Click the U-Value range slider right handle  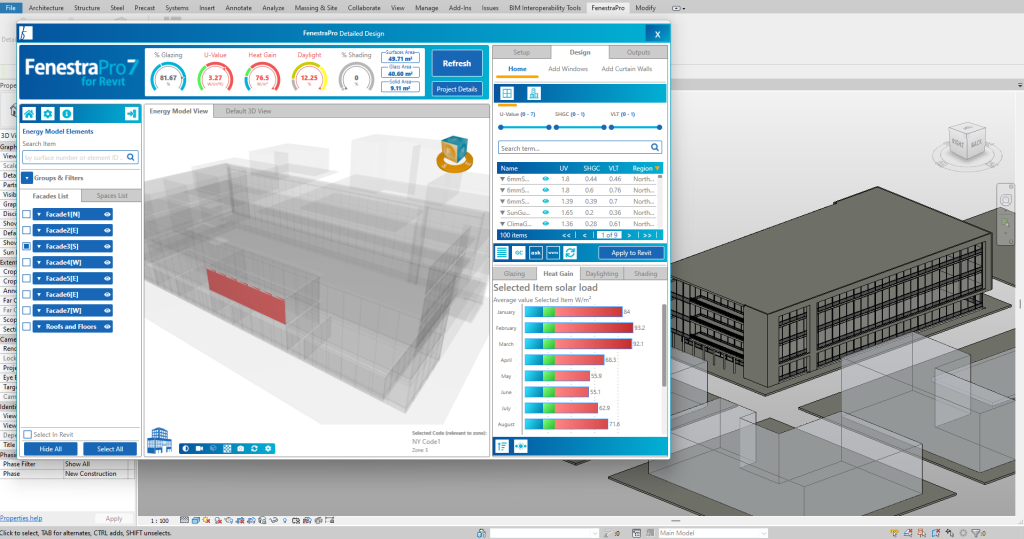tap(549, 127)
